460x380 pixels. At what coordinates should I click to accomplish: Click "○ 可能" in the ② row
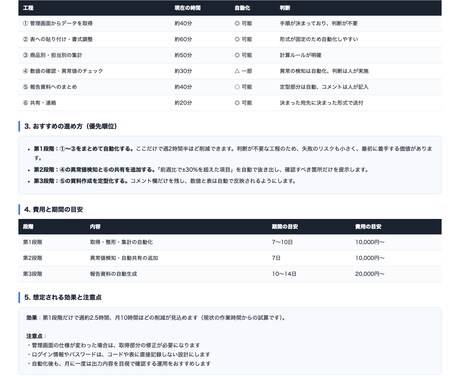click(x=243, y=39)
